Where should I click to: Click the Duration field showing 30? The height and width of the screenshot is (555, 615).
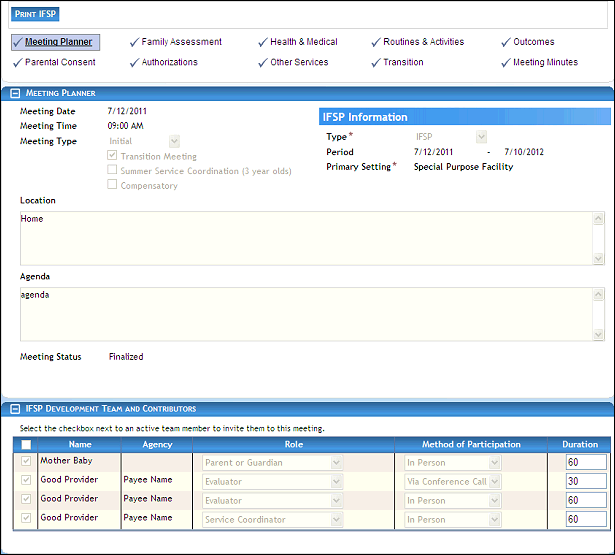click(x=585, y=482)
